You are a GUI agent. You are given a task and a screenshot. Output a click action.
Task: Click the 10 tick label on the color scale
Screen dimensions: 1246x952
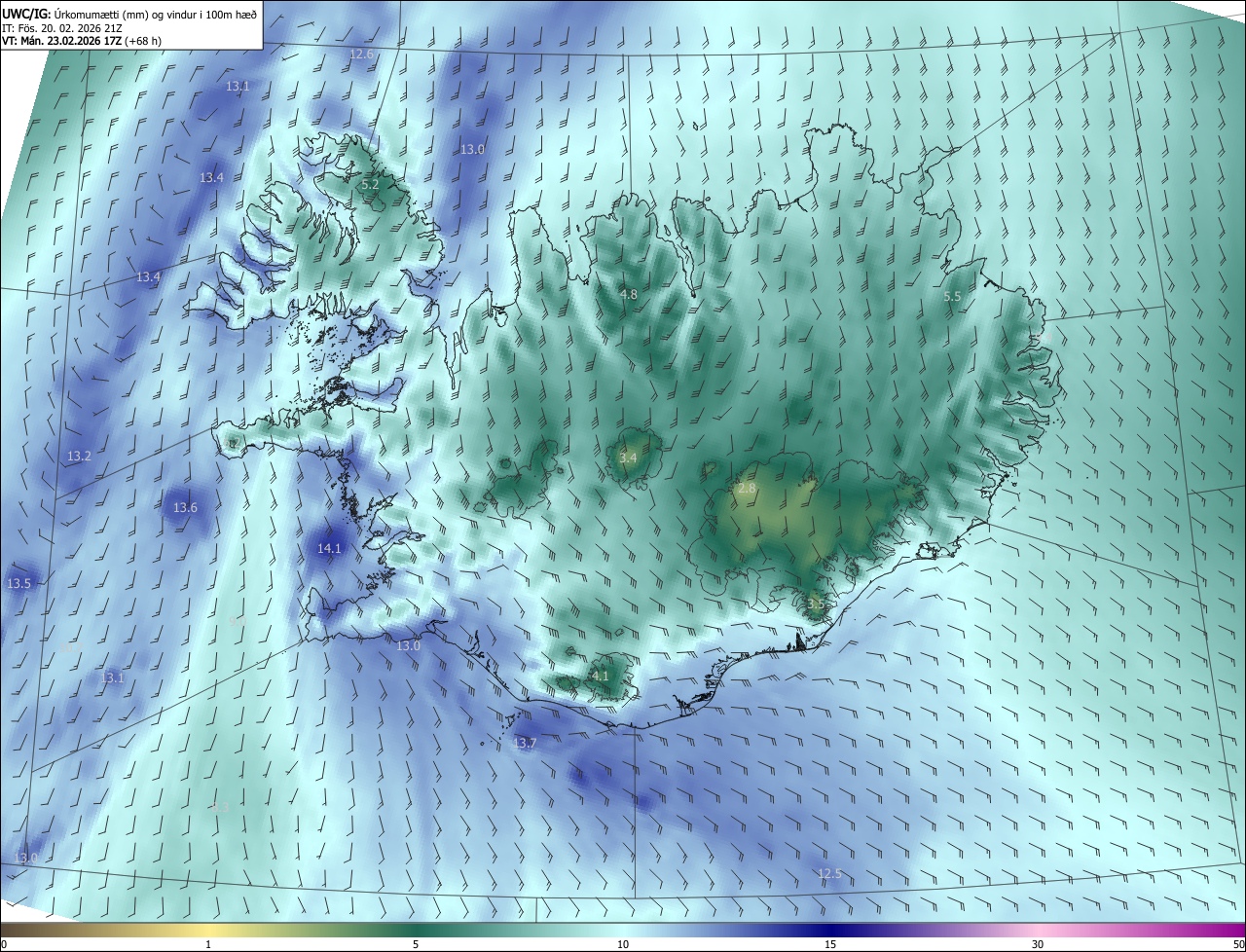(623, 944)
